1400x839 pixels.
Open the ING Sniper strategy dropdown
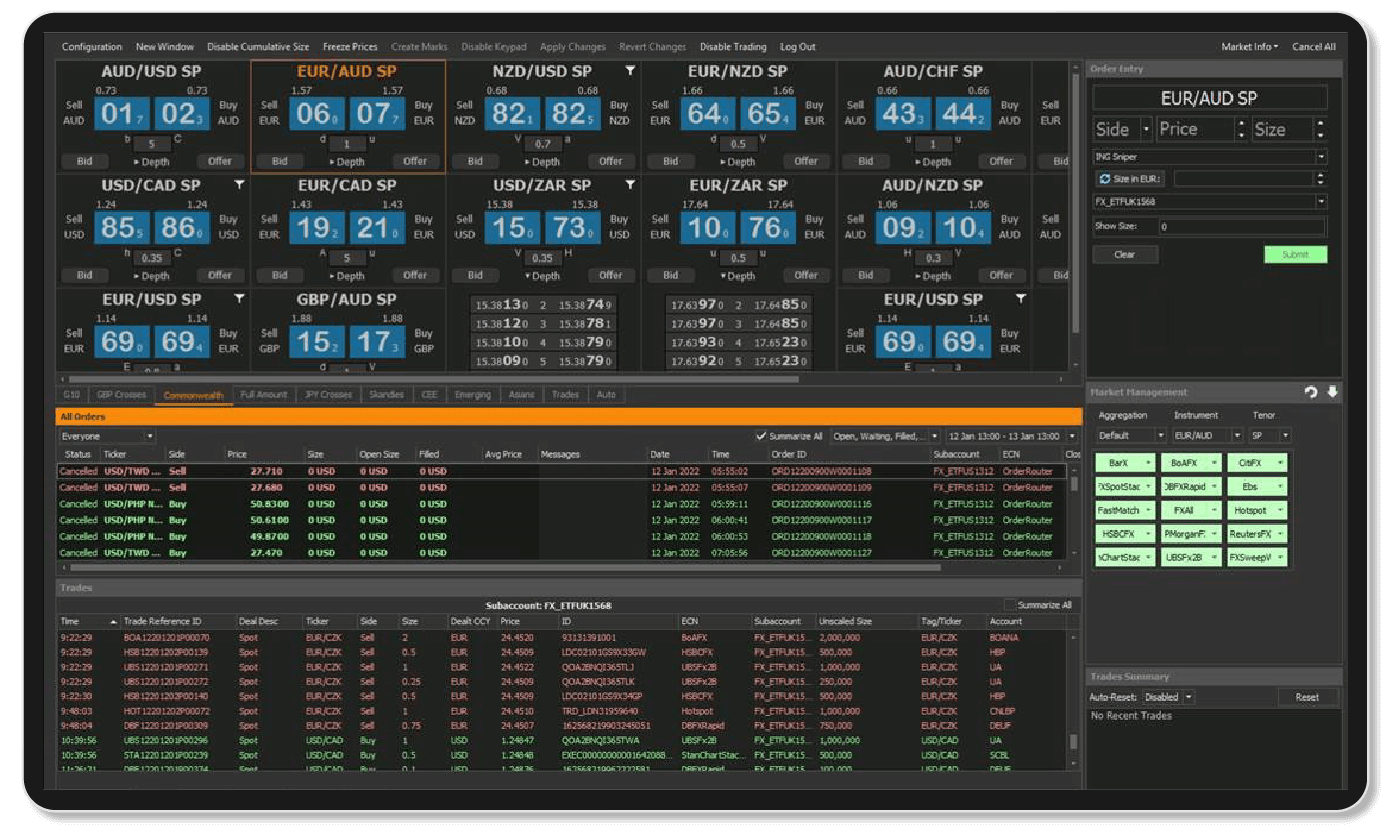click(x=1210, y=157)
